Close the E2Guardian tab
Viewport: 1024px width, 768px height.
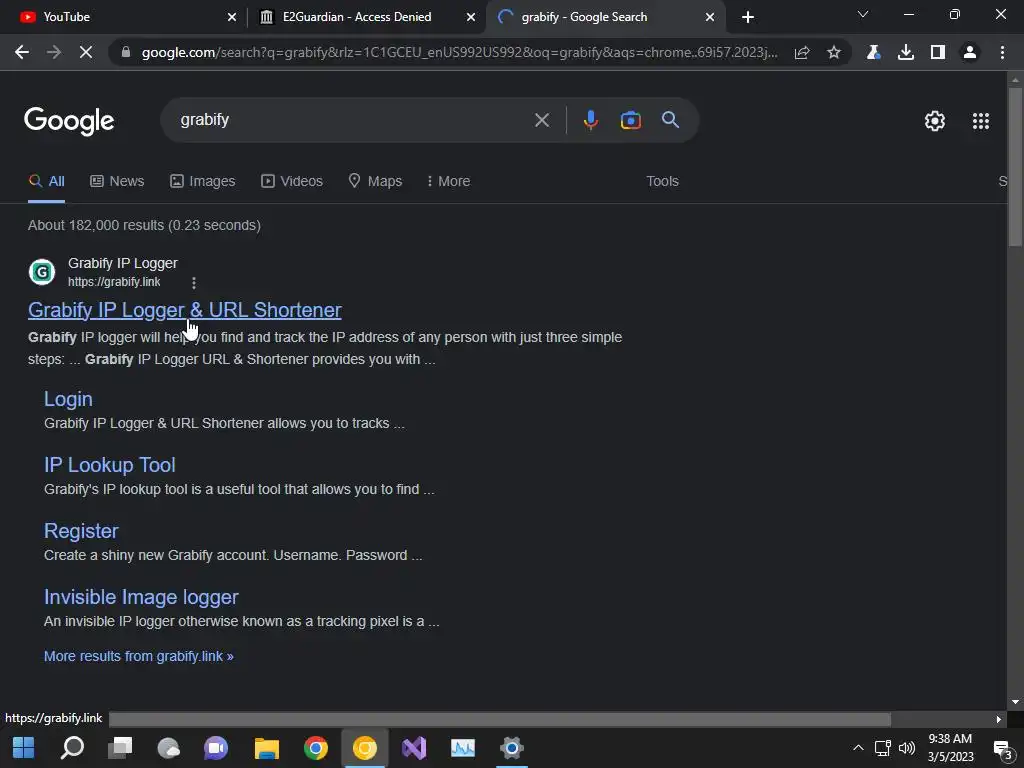(471, 17)
